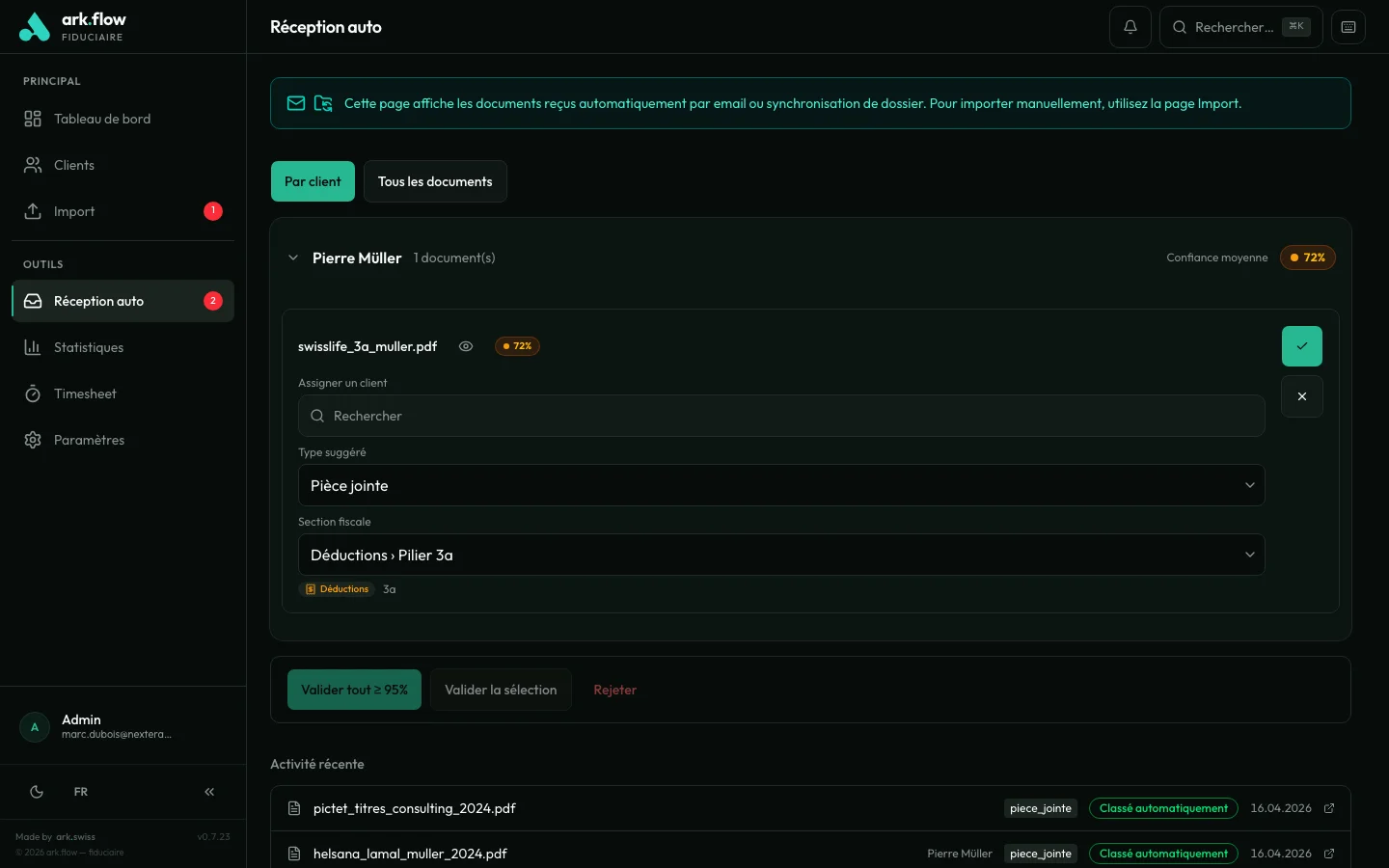This screenshot has height=868, width=1389.
Task: Collapse the sidebar with double chevron
Action: pos(209,792)
